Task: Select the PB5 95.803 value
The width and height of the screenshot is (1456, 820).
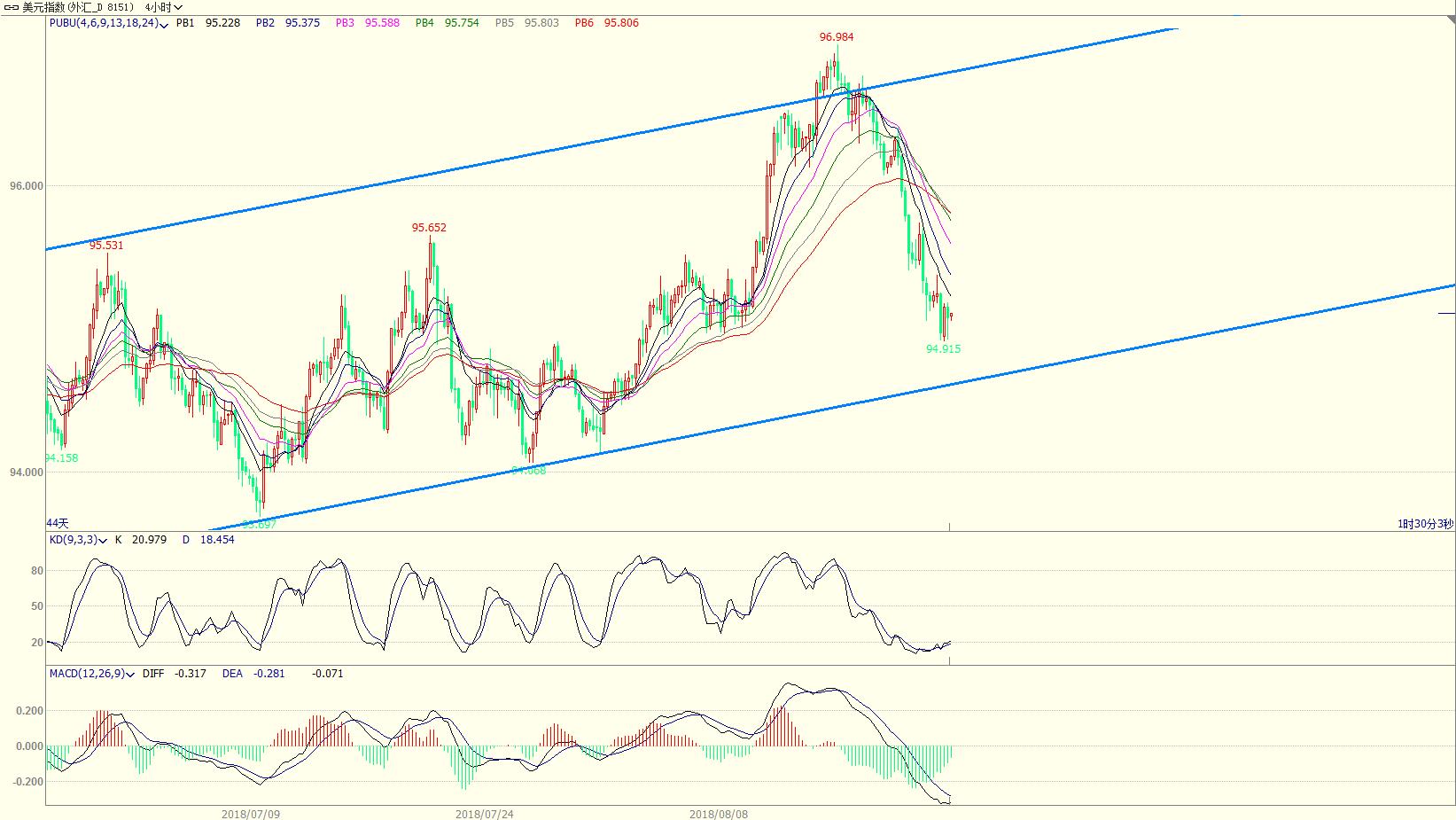Action: (527, 23)
